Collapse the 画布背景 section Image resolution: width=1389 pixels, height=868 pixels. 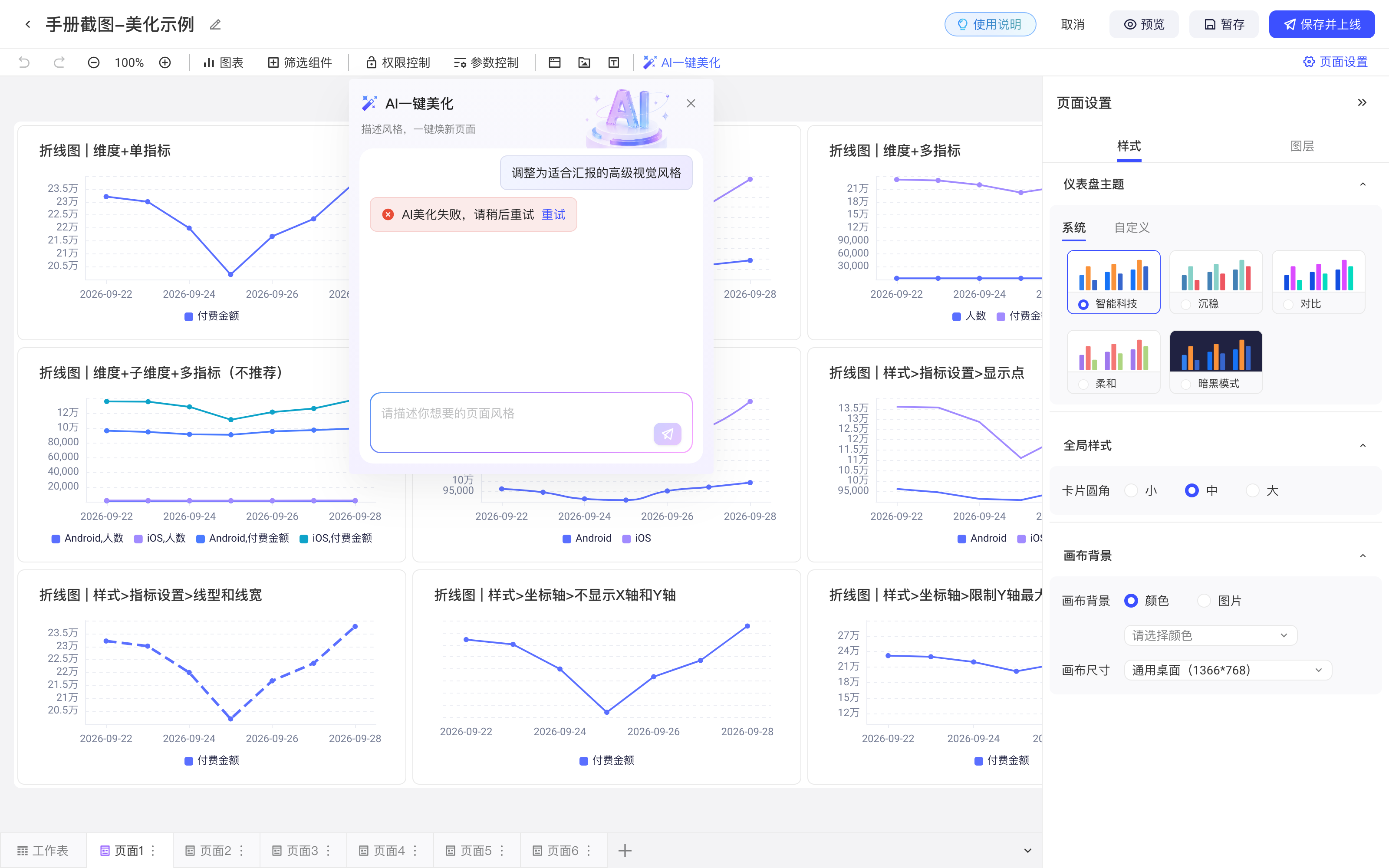click(x=1363, y=556)
